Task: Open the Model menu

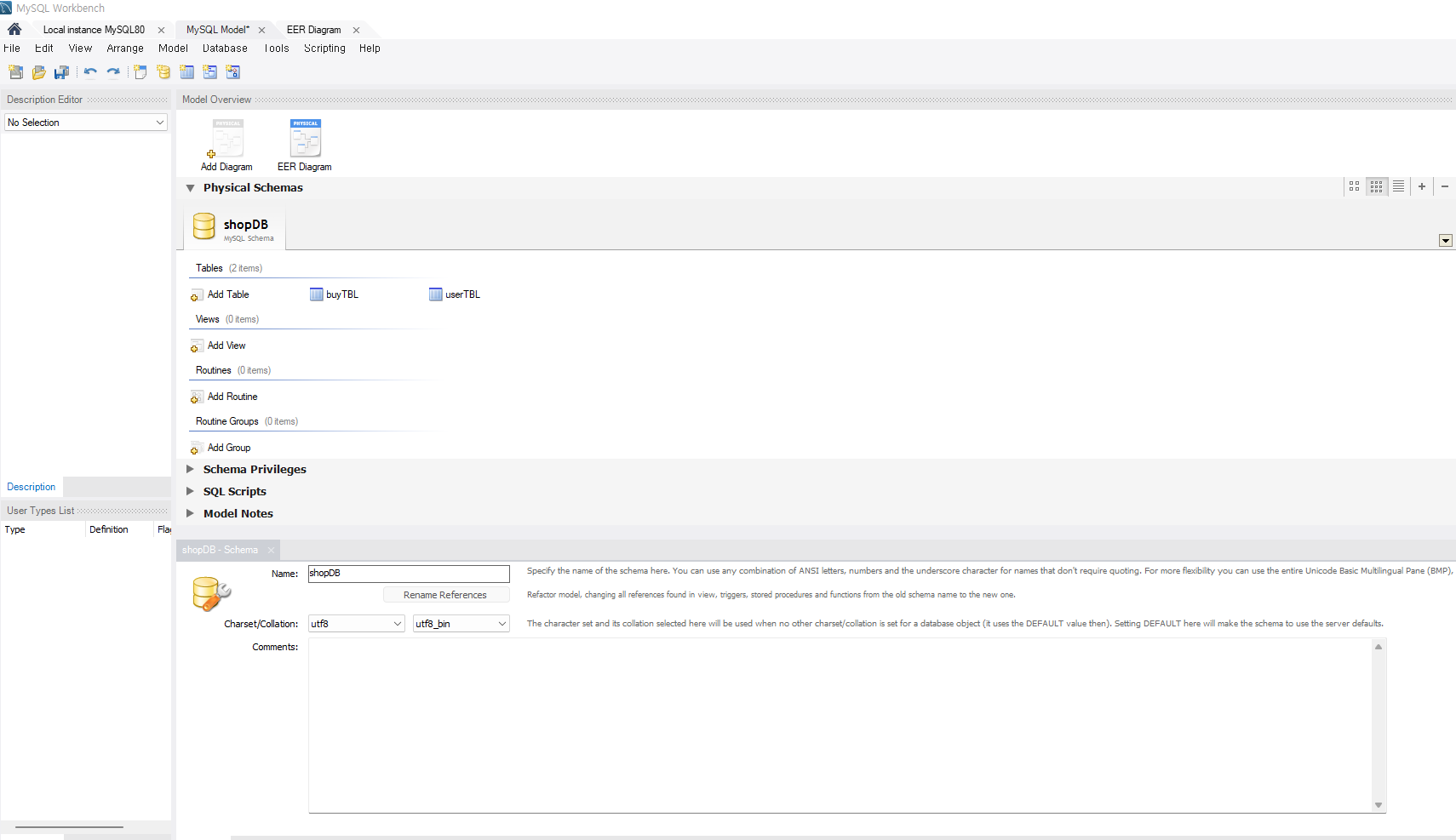Action: [173, 49]
